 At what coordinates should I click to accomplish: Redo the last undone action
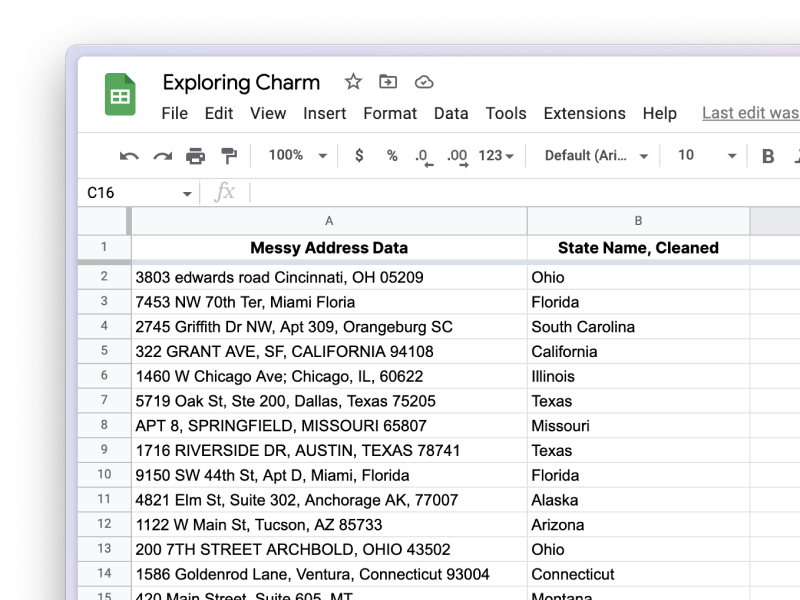pos(162,156)
